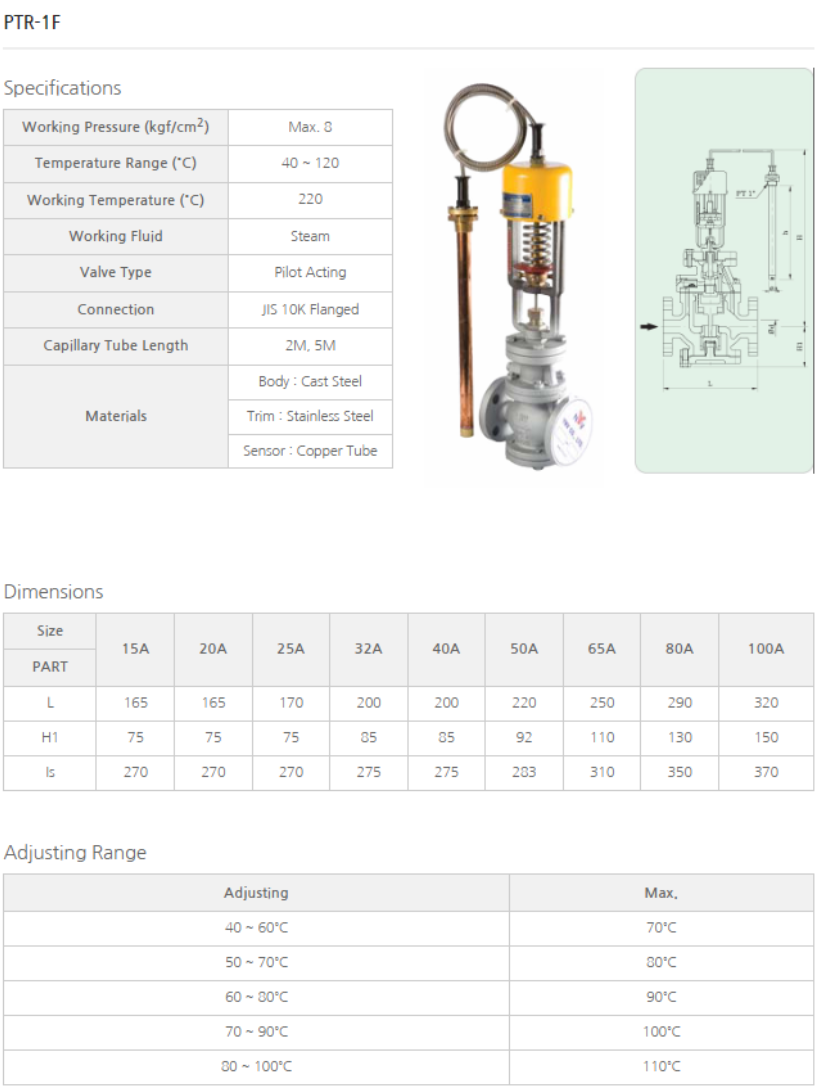This screenshot has height=1091, width=818.
Task: Click the Body : Cast Steel cell
Action: coord(310,381)
